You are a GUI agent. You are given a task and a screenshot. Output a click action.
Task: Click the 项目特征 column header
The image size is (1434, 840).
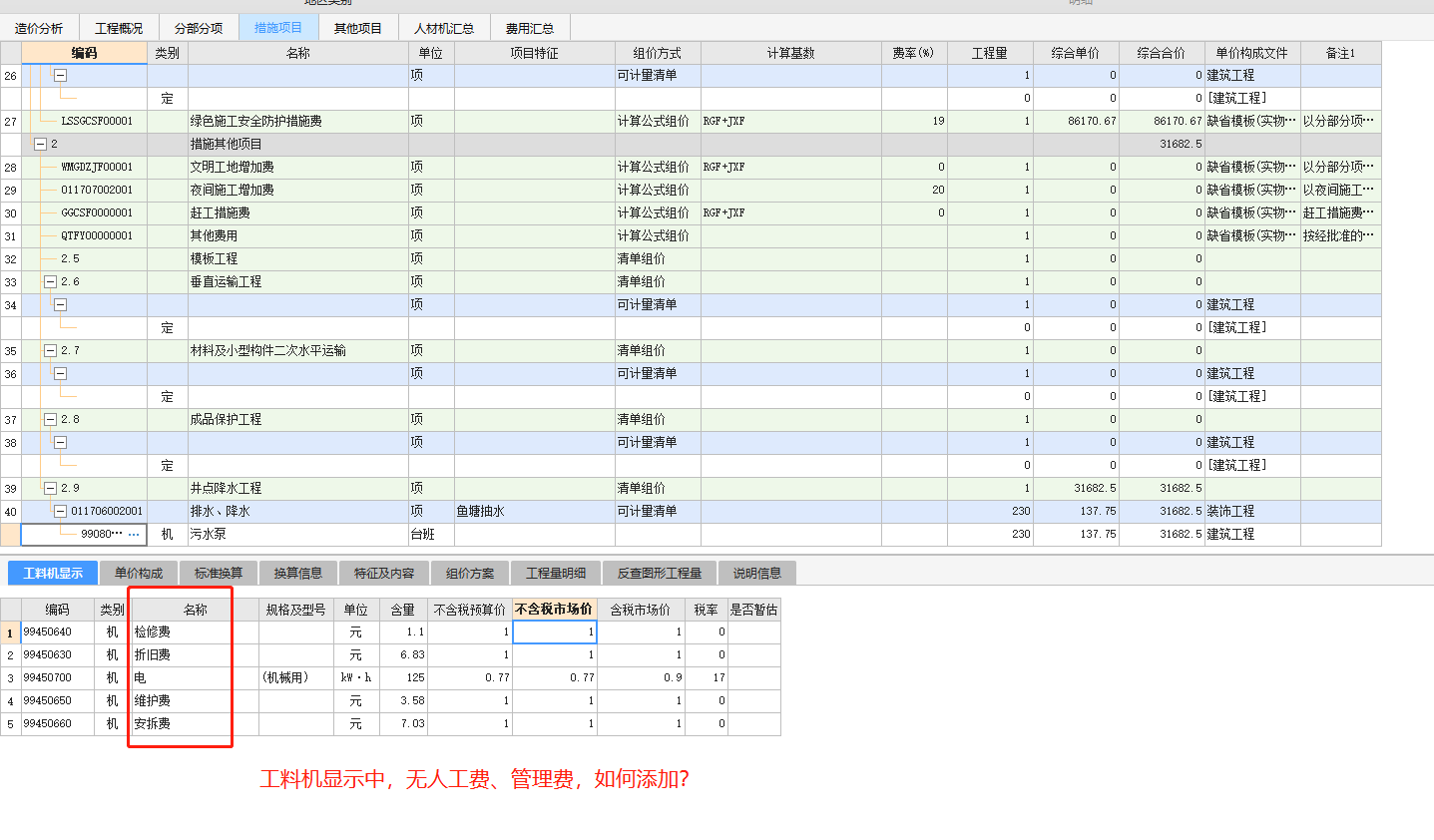(x=534, y=53)
